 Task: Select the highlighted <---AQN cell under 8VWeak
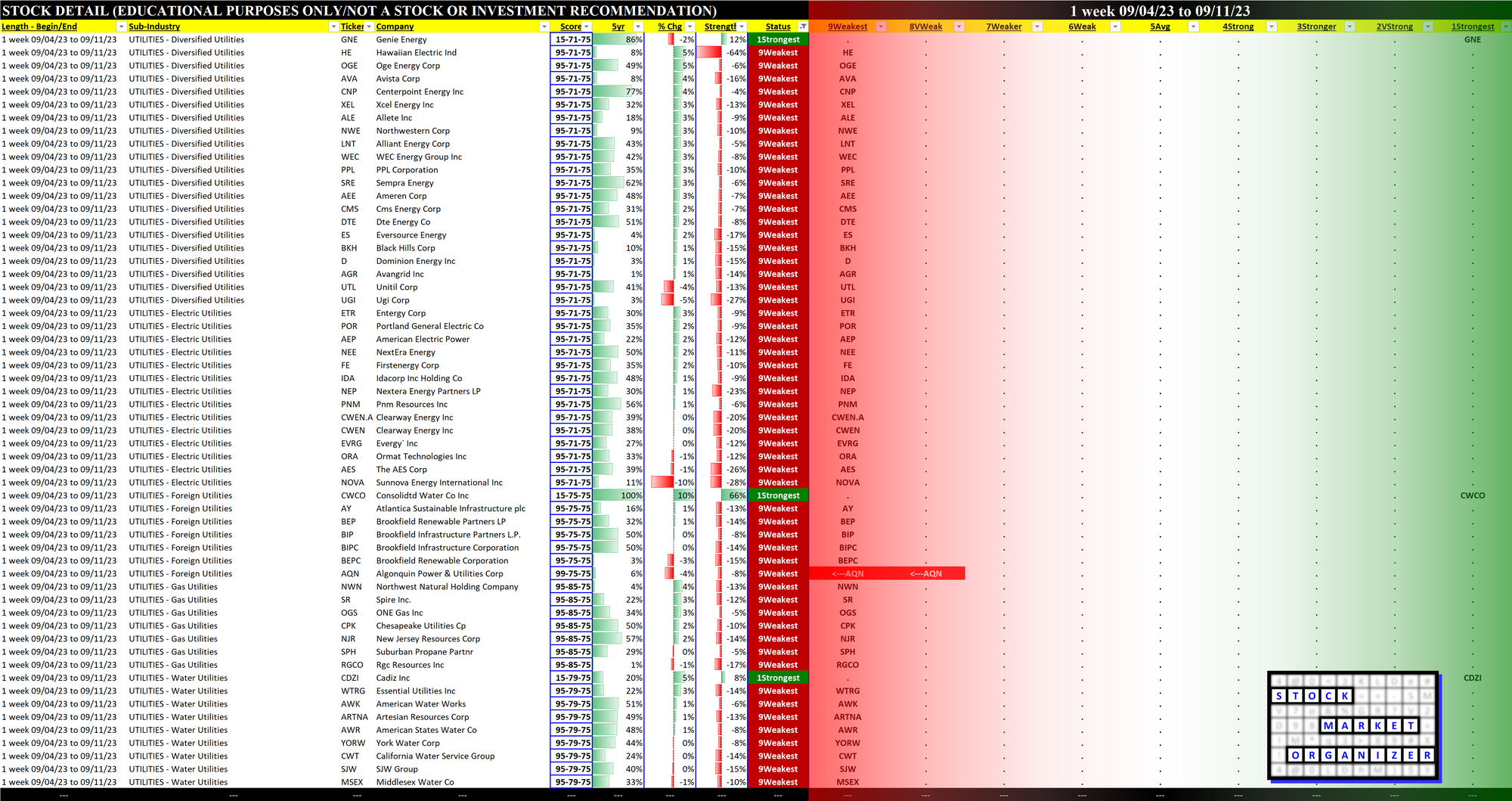pos(926,573)
